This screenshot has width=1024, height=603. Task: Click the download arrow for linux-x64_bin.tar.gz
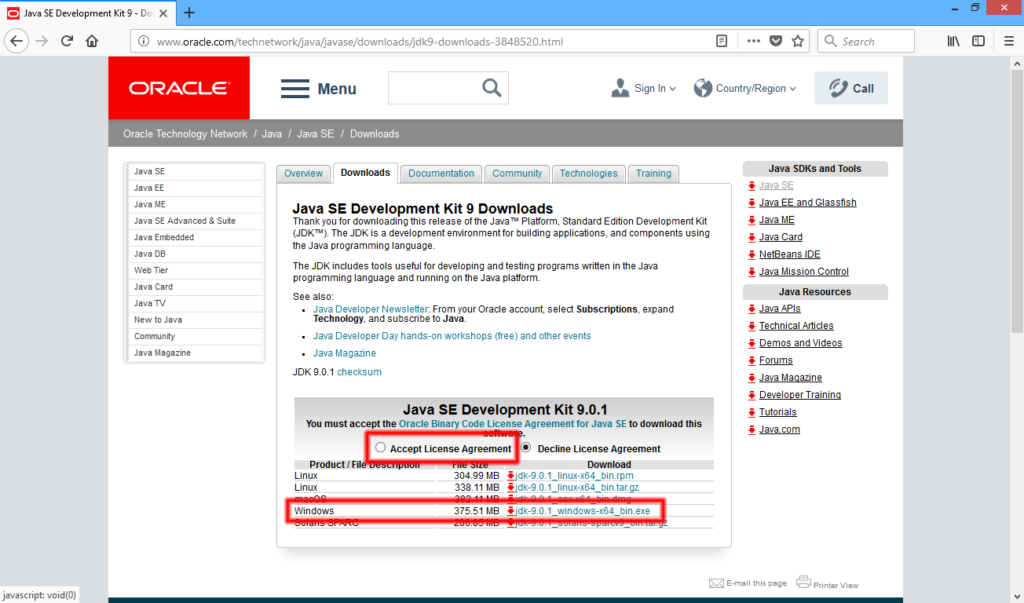pos(511,487)
